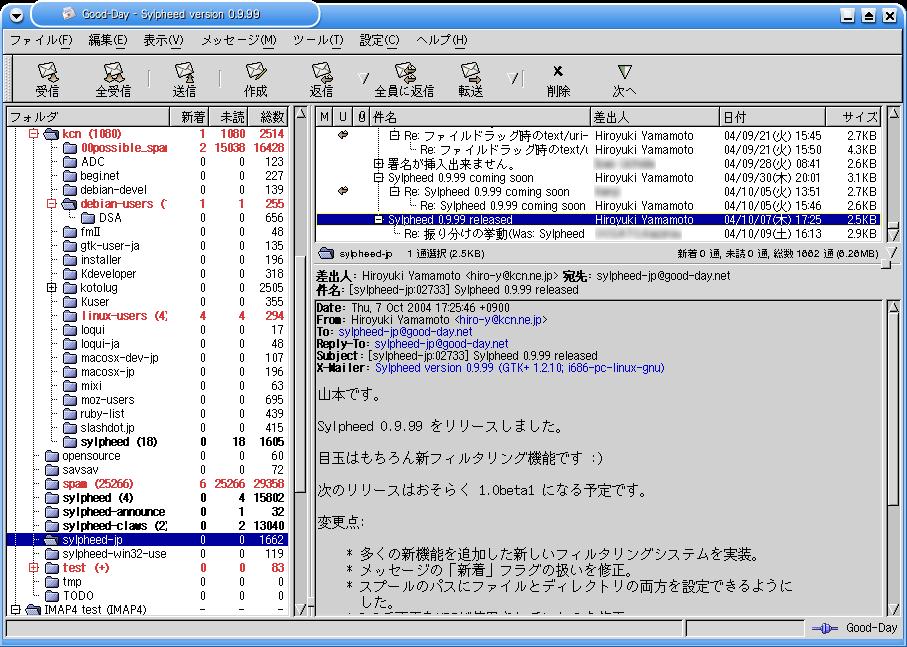This screenshot has width=907, height=647.
Task: Click the message list scrollbar up arrow
Action: [894, 114]
